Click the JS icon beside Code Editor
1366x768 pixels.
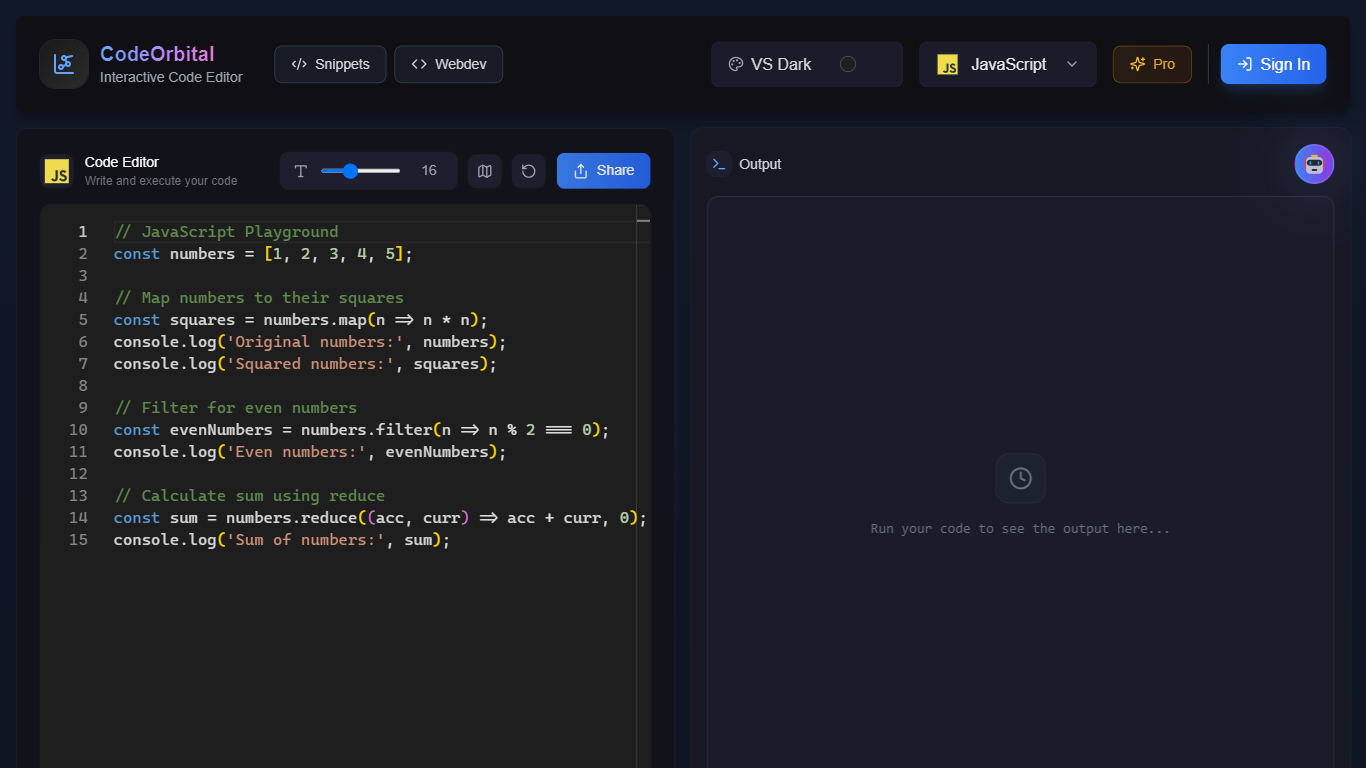57,171
